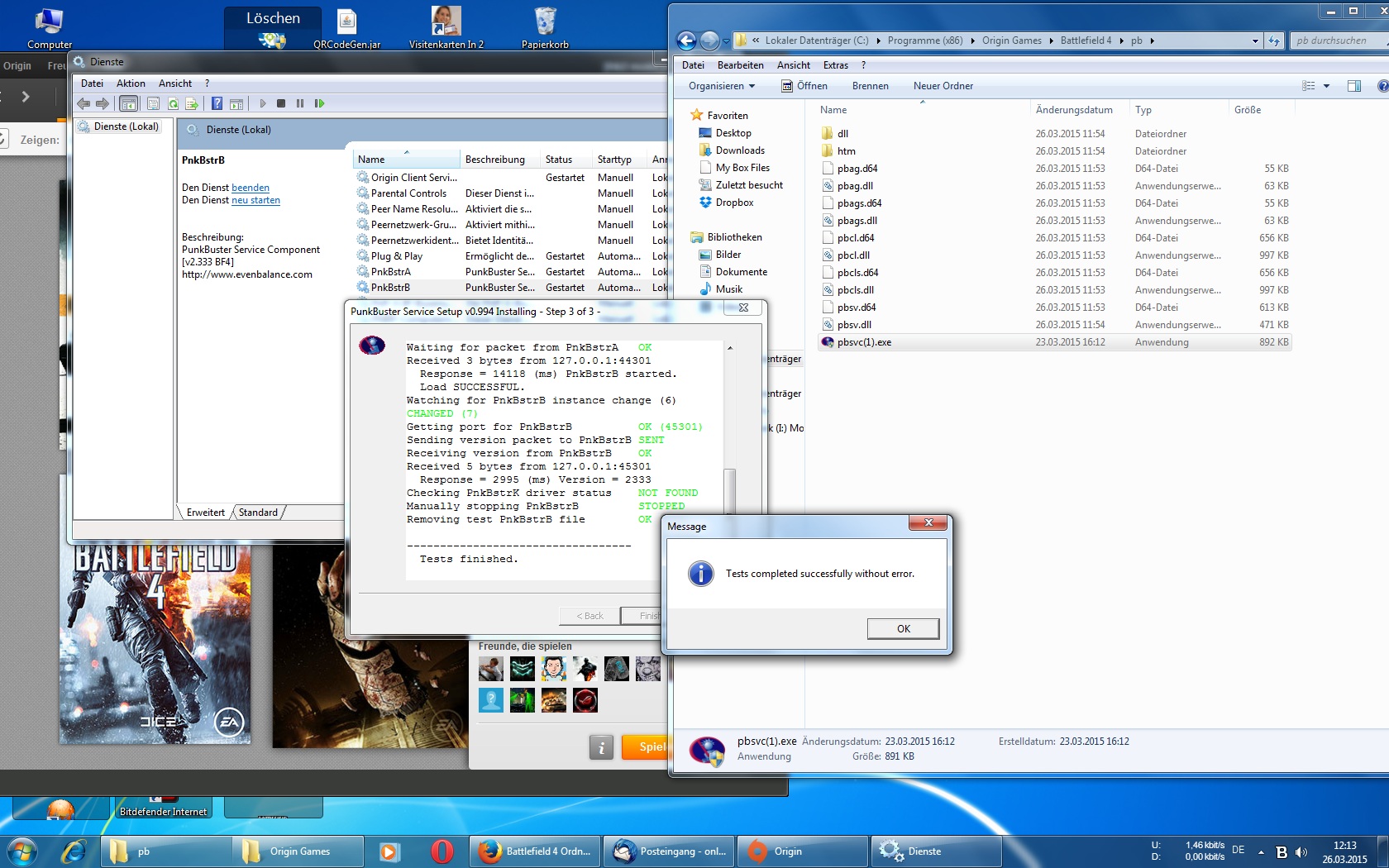
Task: Select the Plug & Play service row
Action: 511,256
